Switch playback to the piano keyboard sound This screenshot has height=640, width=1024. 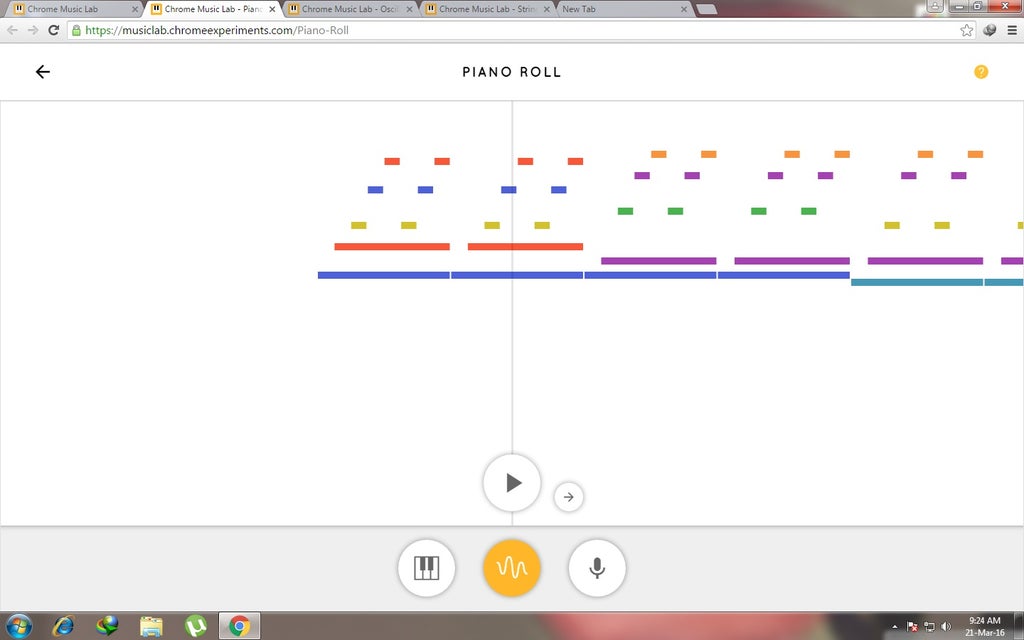coord(426,567)
